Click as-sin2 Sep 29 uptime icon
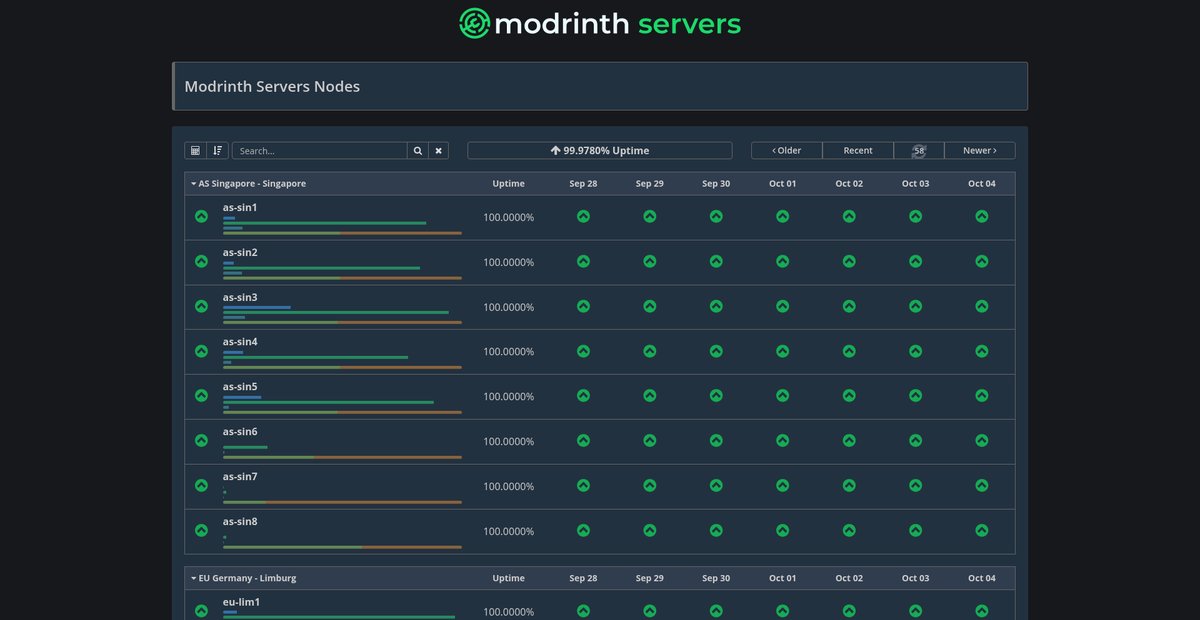Screen dimensions: 1200x620 pyautogui.click(x=650, y=261)
